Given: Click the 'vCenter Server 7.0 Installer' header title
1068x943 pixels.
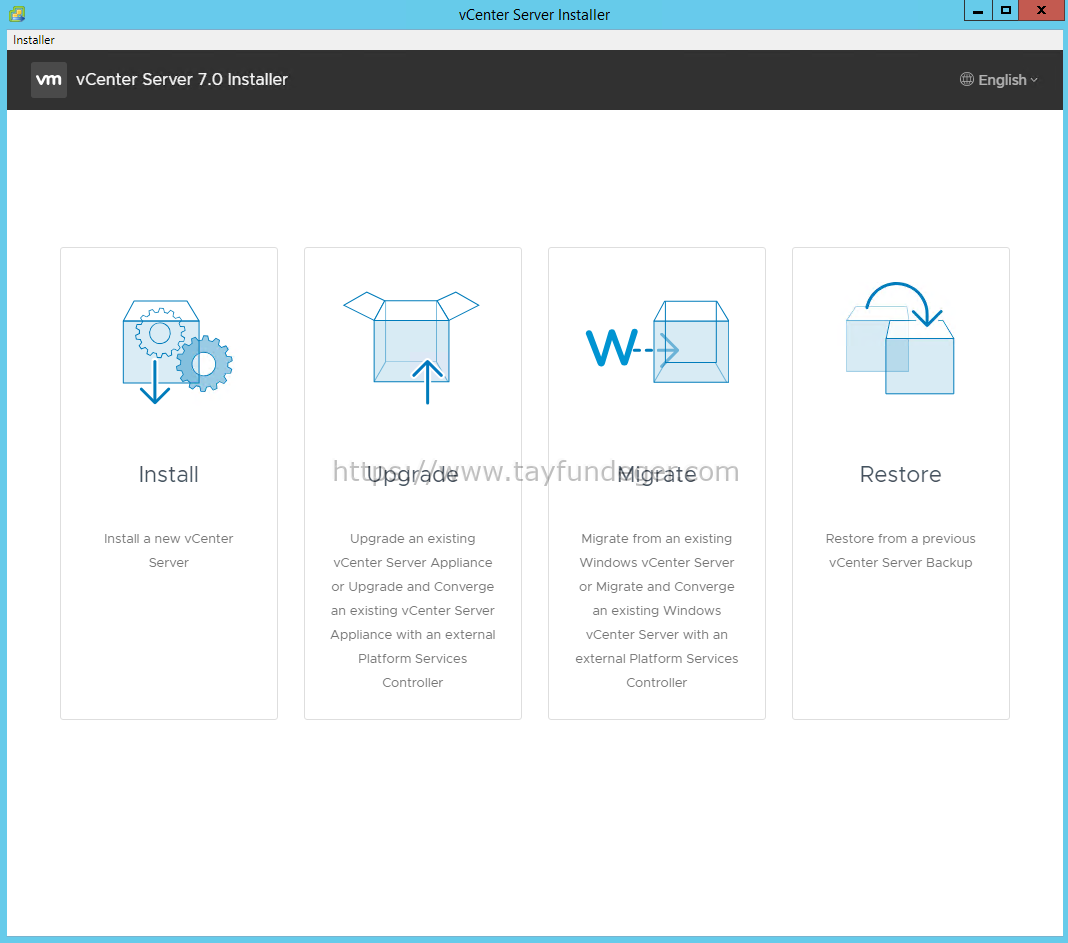Looking at the screenshot, I should [182, 80].
